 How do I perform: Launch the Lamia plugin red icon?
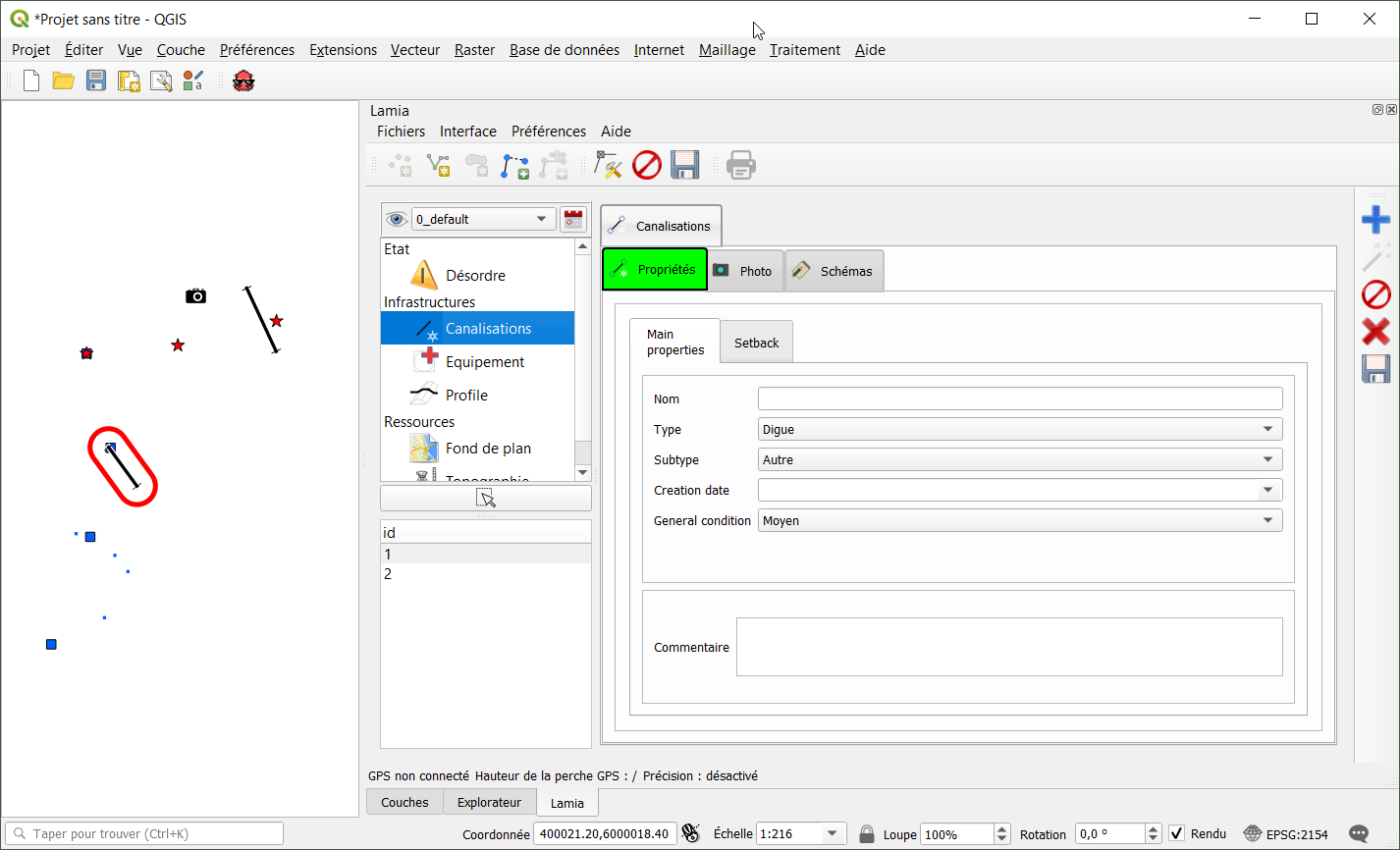tap(243, 81)
